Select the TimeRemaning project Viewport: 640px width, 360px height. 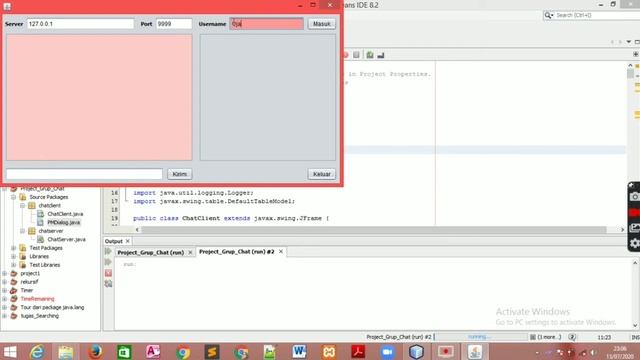pyautogui.click(x=37, y=299)
